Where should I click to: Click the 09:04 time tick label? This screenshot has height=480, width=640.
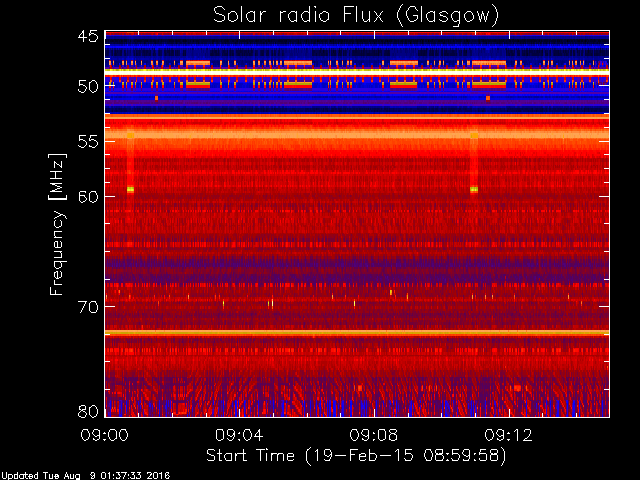239,435
